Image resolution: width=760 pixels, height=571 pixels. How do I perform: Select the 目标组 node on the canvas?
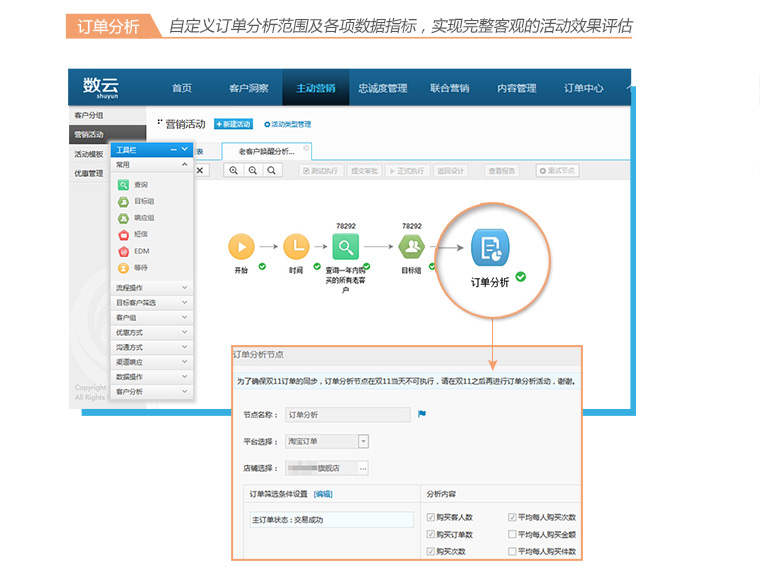(x=412, y=247)
